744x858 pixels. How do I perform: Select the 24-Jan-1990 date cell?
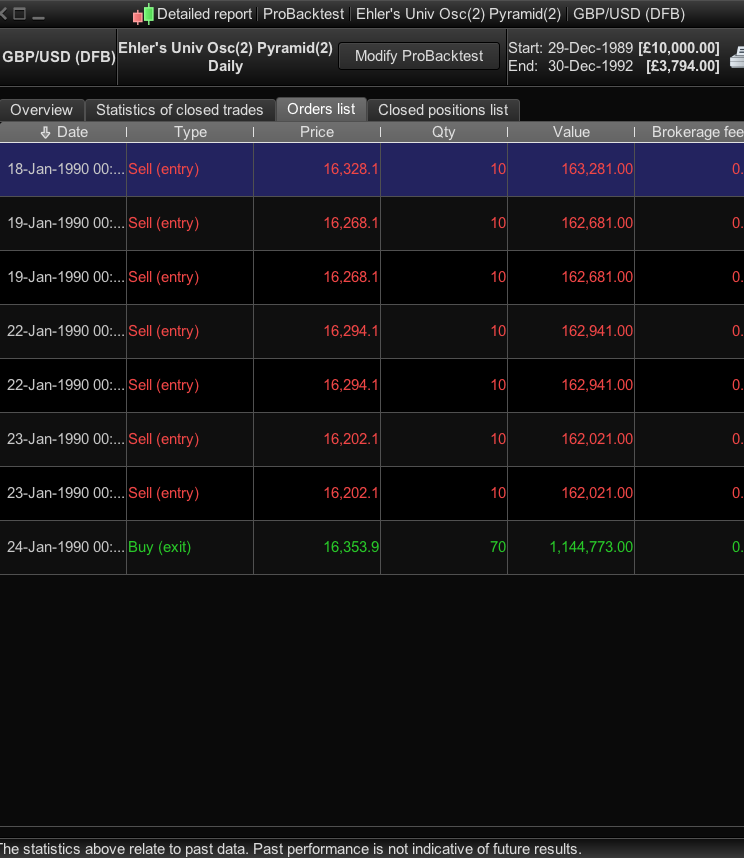tap(63, 547)
